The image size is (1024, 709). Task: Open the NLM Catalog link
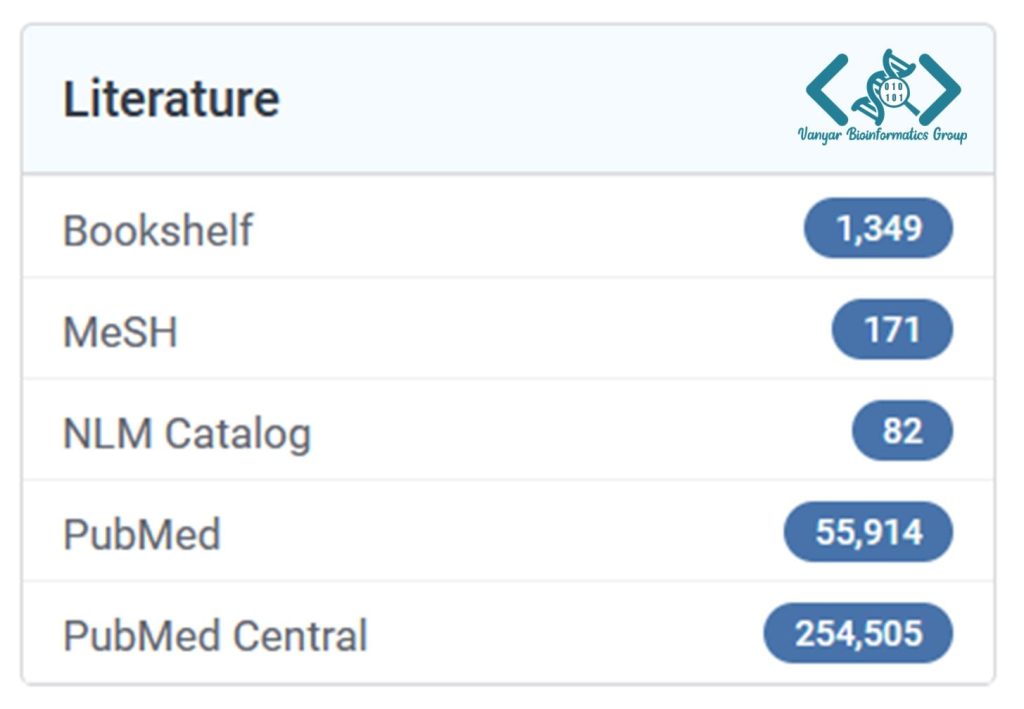[x=187, y=433]
